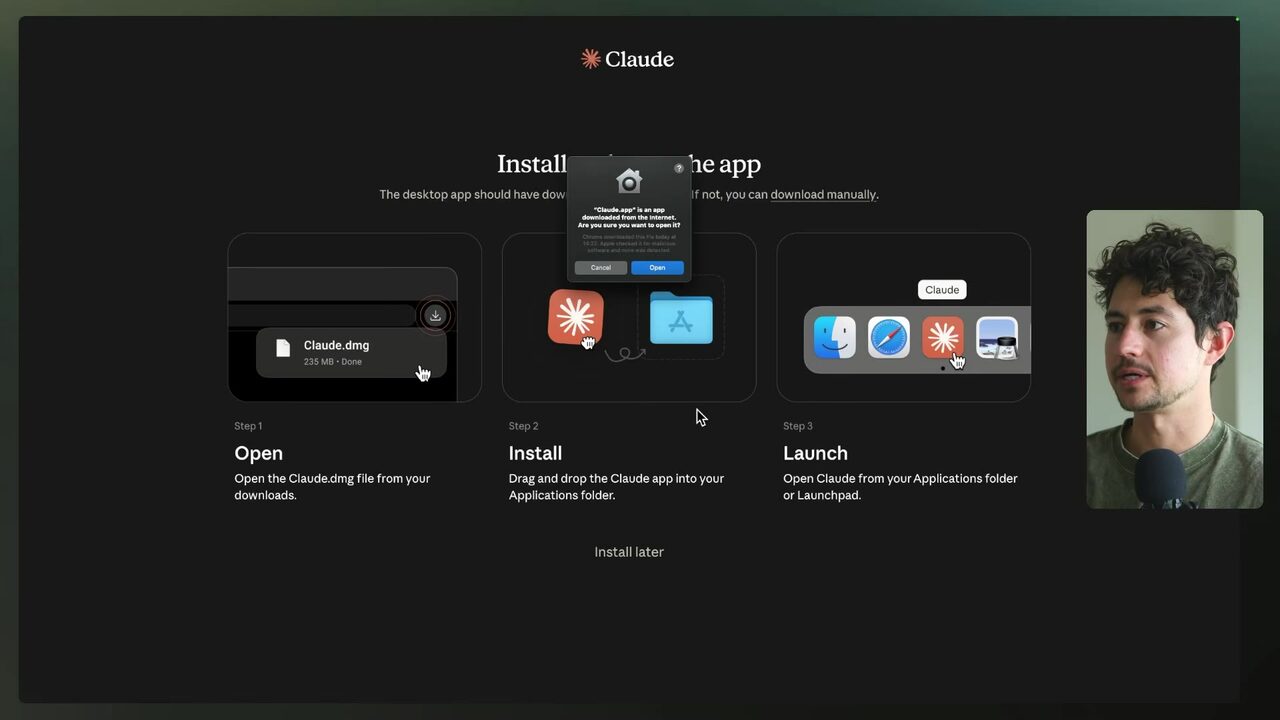Click the "Step 2" label

click(523, 426)
